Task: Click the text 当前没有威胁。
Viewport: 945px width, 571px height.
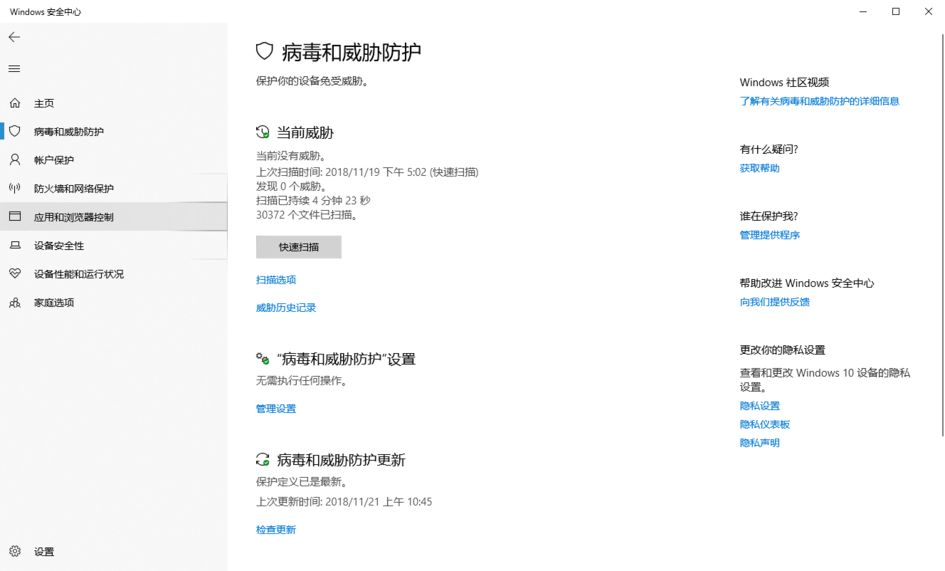Action: [291, 156]
